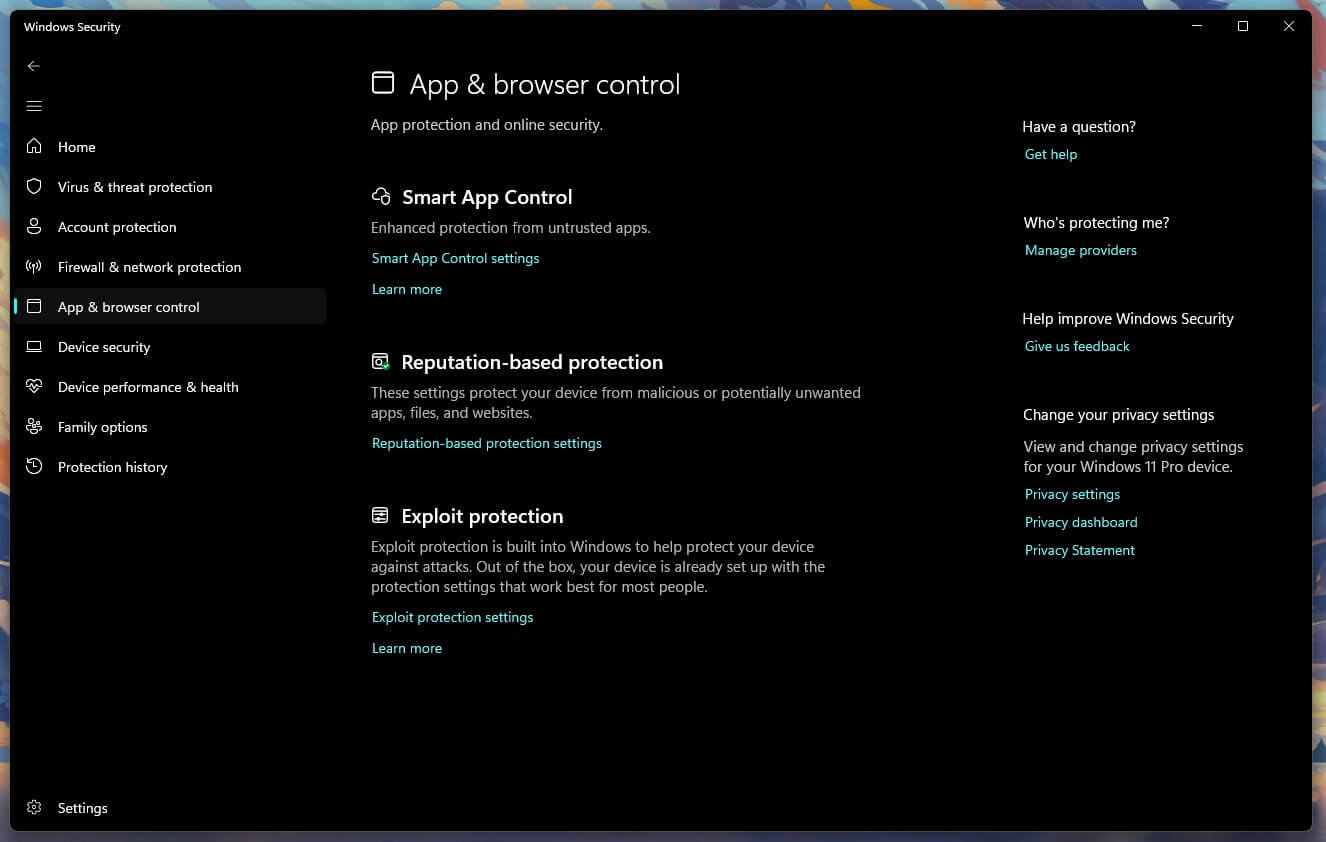The height and width of the screenshot is (842, 1326).
Task: Maximize the Windows Security window
Action: click(1243, 27)
